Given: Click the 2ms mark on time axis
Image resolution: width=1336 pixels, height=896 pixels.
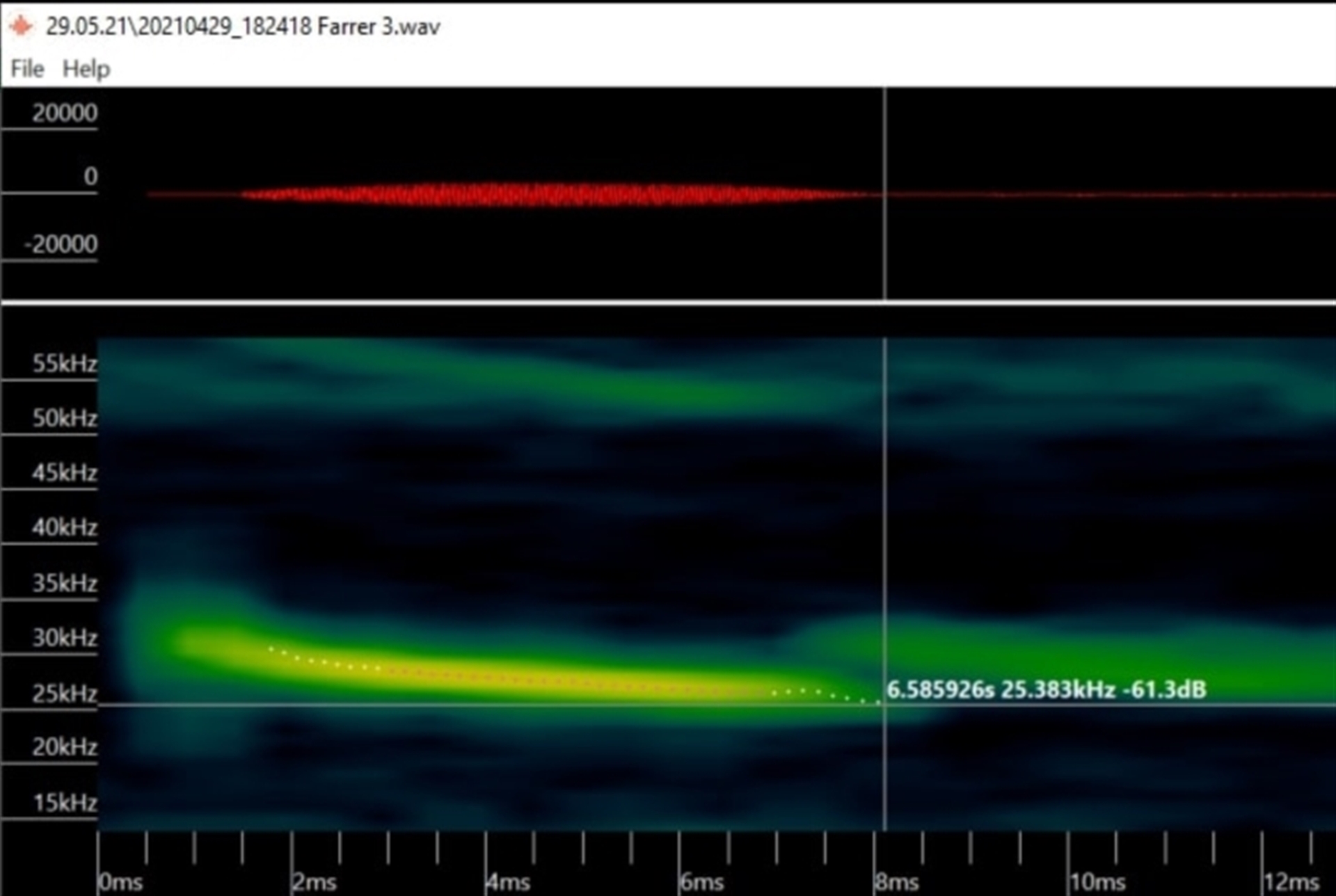Looking at the screenshot, I should point(314,882).
